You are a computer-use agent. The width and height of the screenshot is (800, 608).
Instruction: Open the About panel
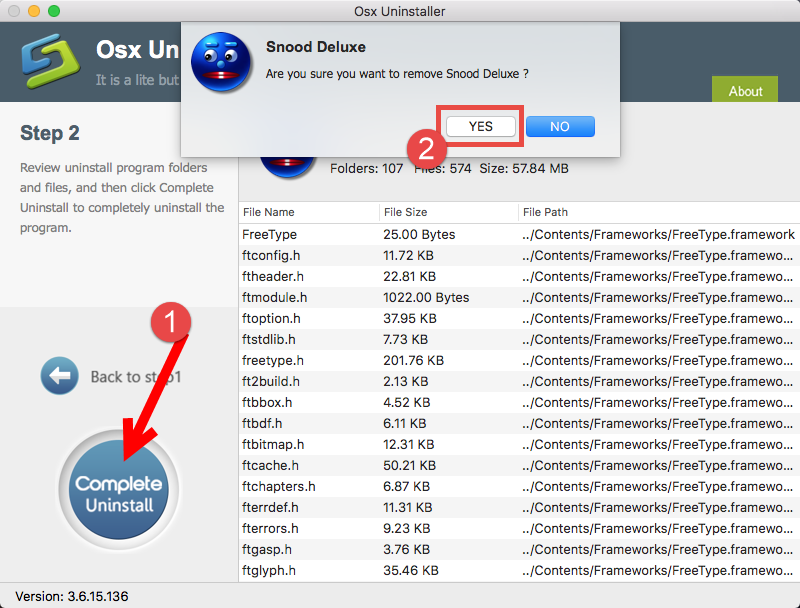[x=744, y=91]
